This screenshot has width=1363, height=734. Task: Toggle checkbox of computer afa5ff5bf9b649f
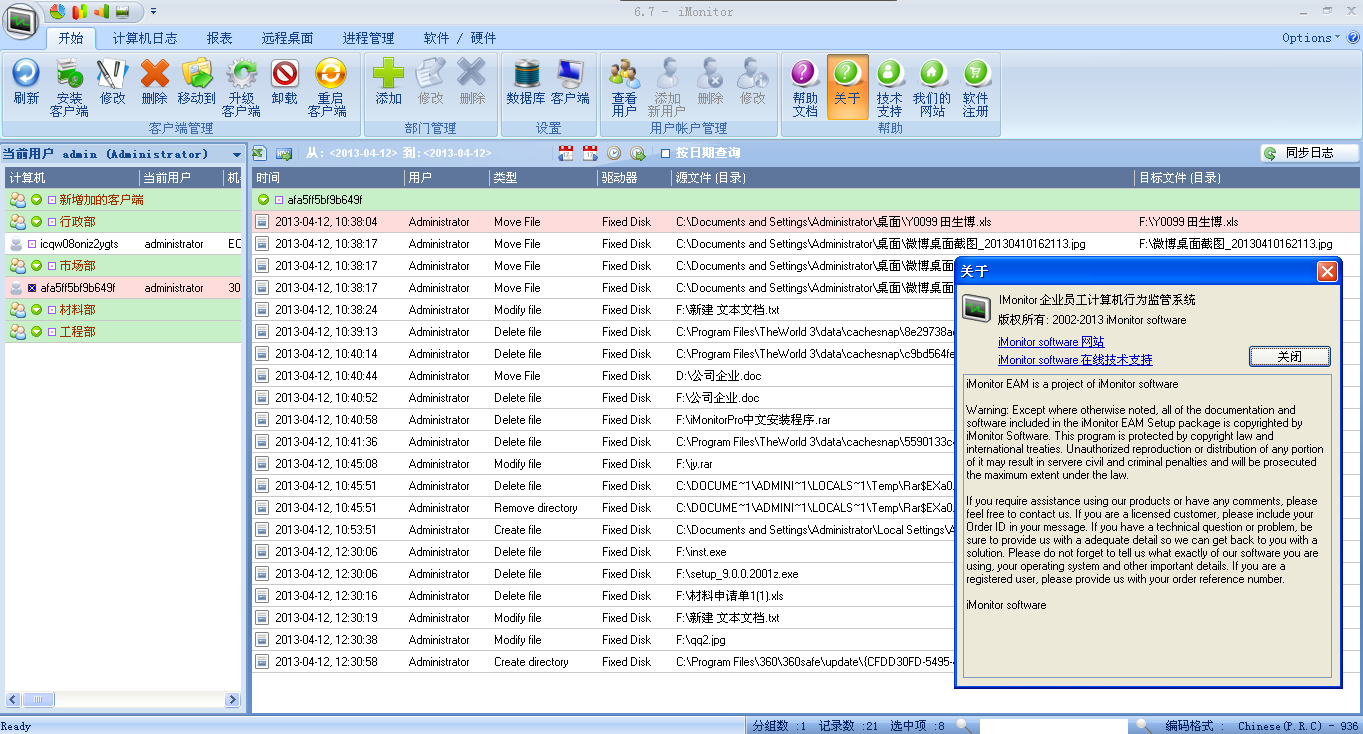(32, 288)
